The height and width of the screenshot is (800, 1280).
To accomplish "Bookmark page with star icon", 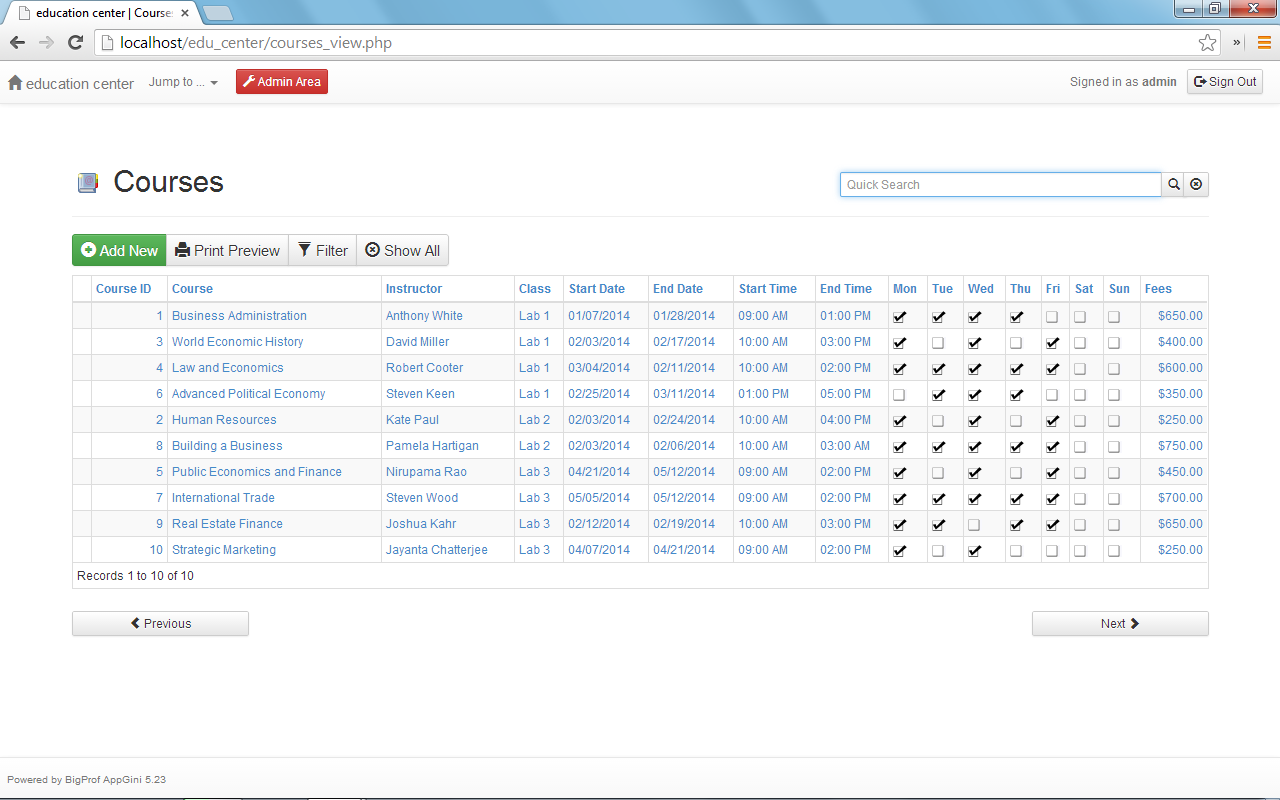I will coord(1207,43).
